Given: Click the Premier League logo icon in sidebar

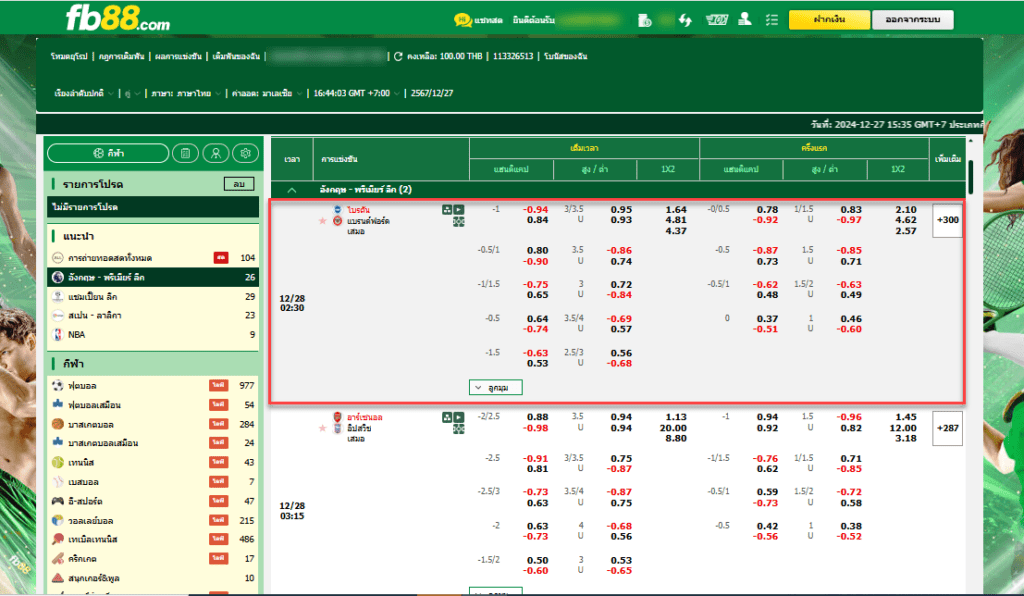Looking at the screenshot, I should [x=57, y=277].
